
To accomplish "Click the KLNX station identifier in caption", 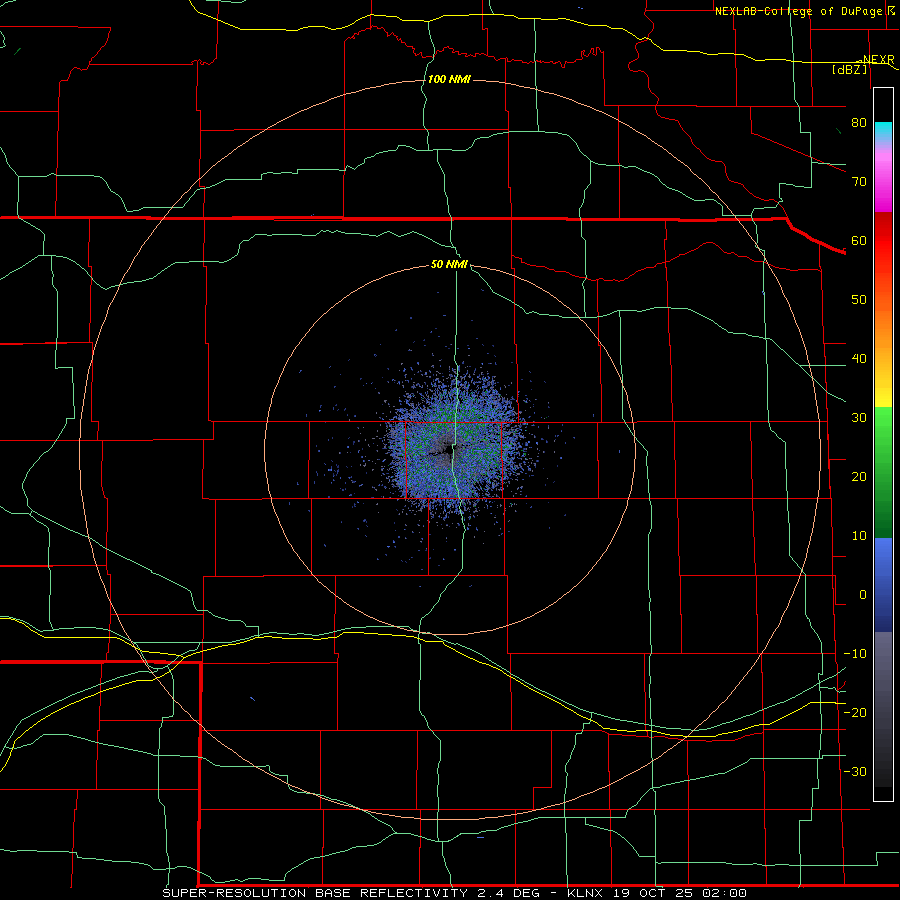I will click(x=585, y=893).
